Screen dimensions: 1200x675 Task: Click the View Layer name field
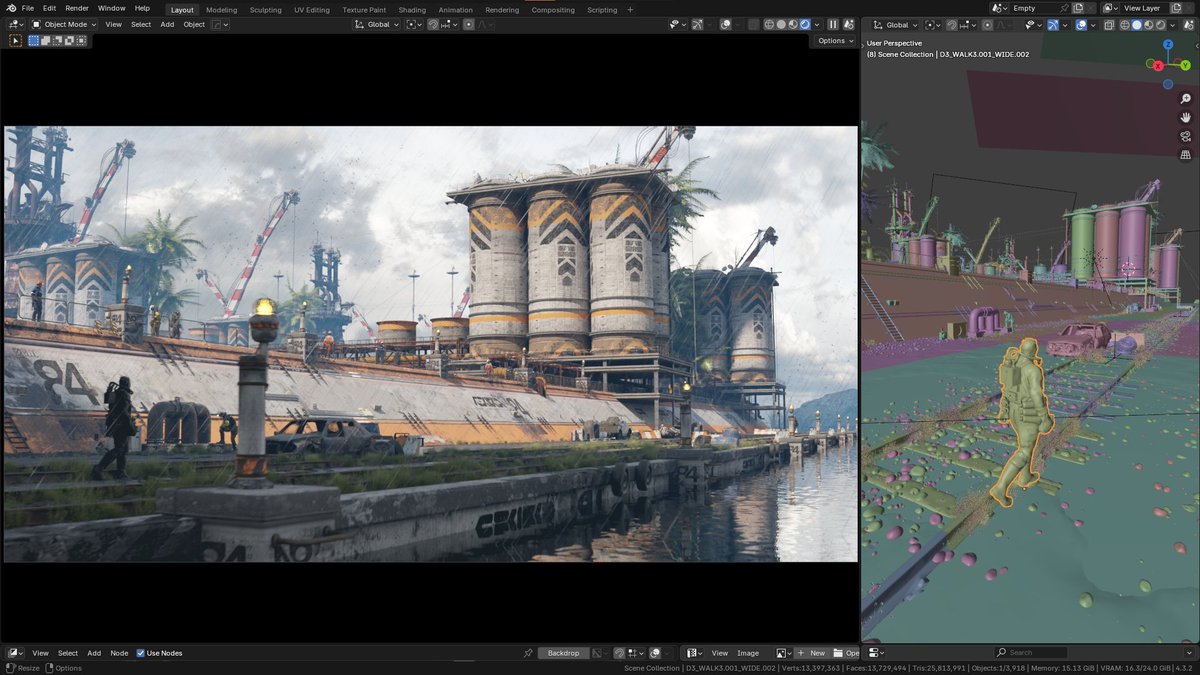1142,8
